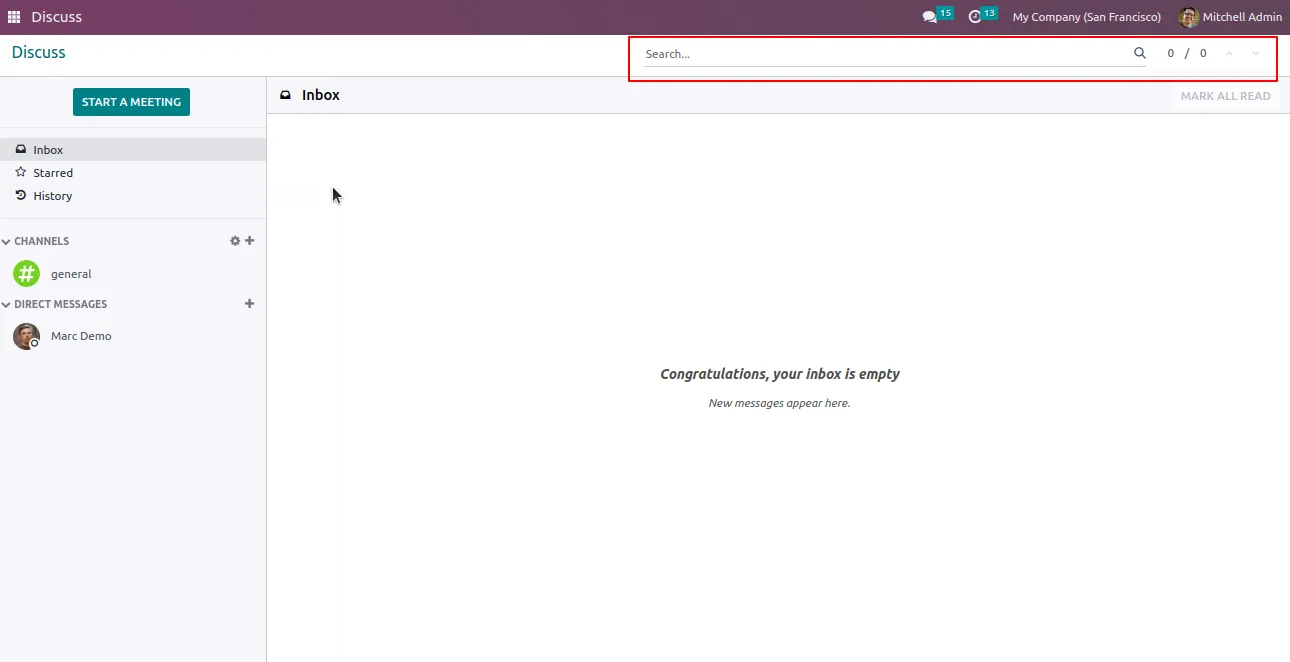
Task: Click "Congratulations, your inbox is empty" text
Action: click(x=780, y=374)
